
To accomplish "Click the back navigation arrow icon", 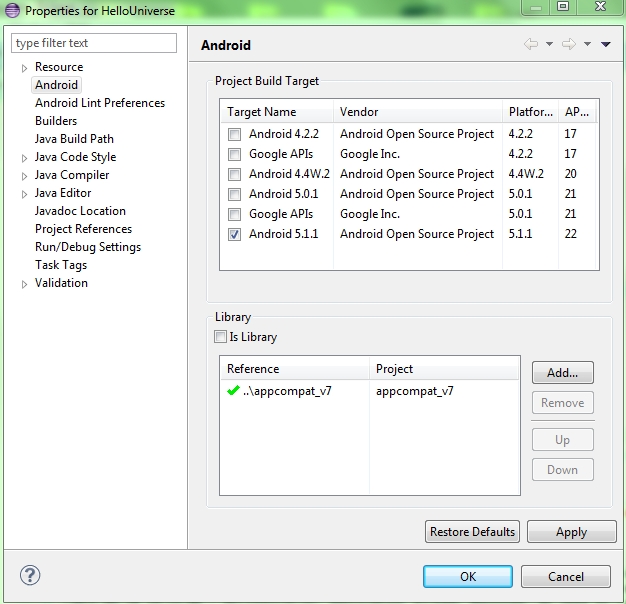I will pyautogui.click(x=530, y=44).
